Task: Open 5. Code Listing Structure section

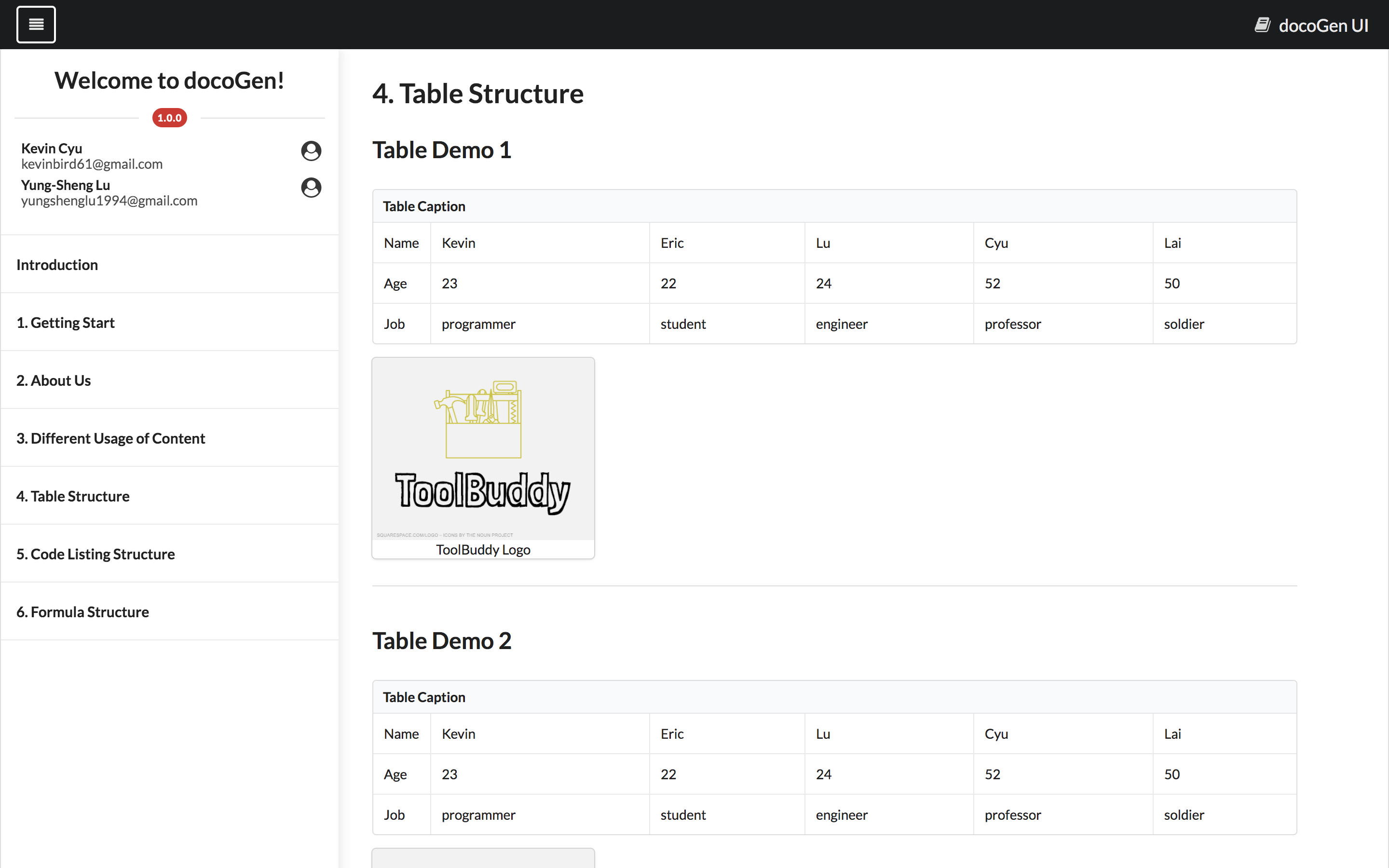Action: point(95,554)
